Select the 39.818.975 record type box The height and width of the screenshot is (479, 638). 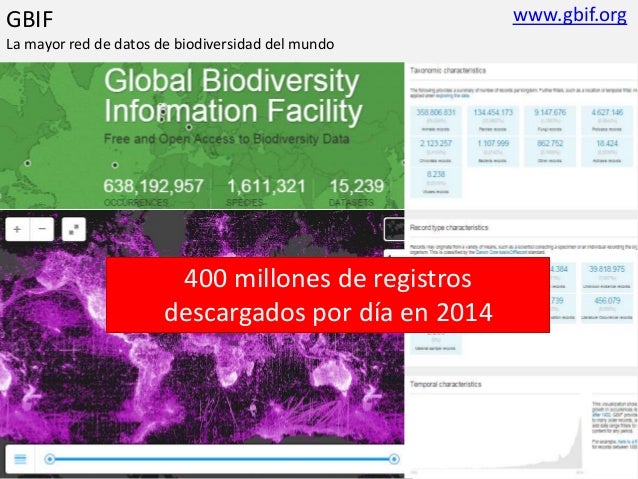[x=607, y=277]
